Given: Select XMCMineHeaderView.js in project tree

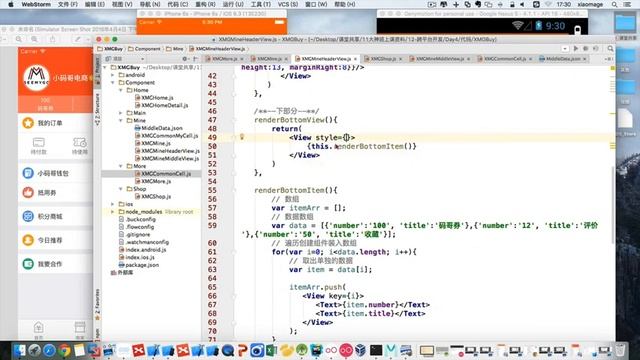Looking at the screenshot, I should click(x=167, y=151).
